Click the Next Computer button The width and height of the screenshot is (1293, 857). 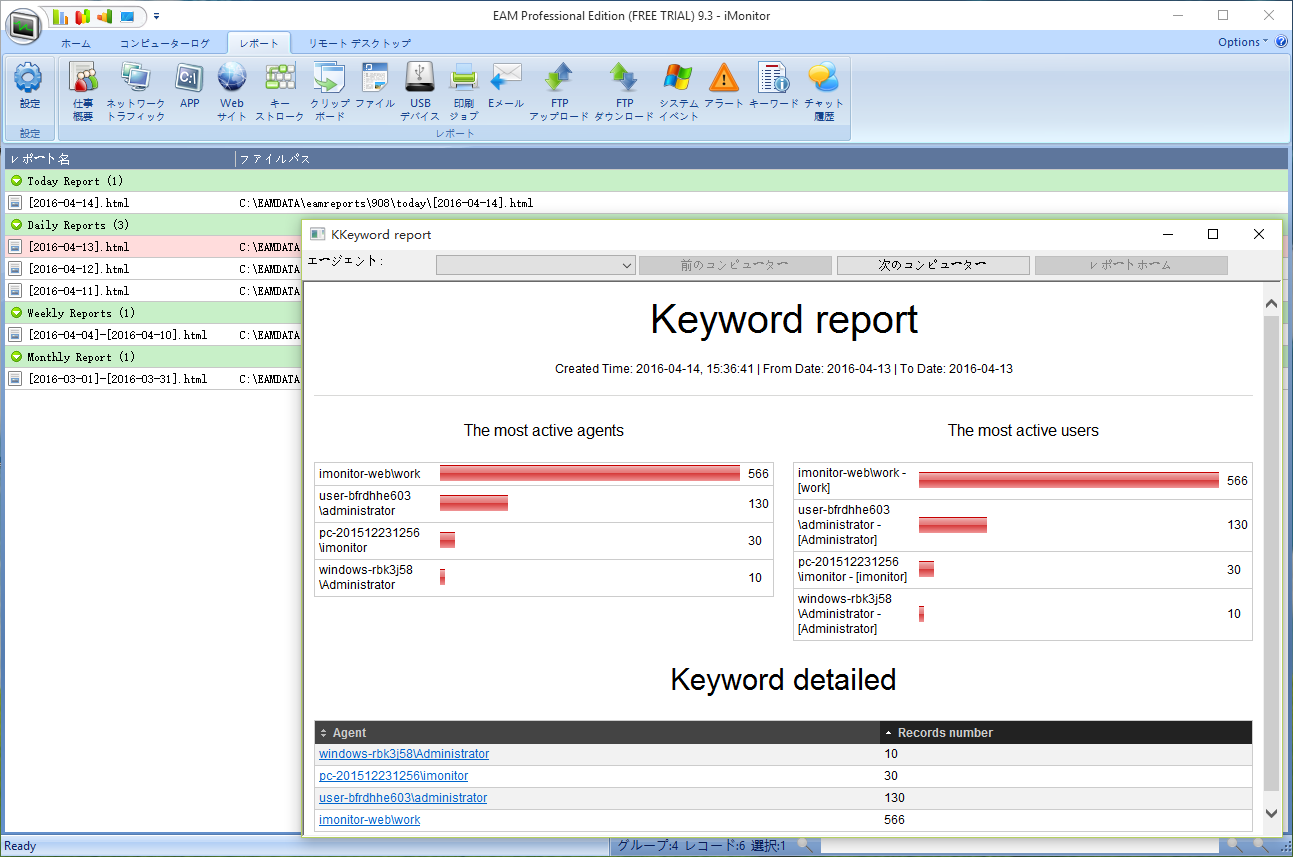[x=932, y=266]
